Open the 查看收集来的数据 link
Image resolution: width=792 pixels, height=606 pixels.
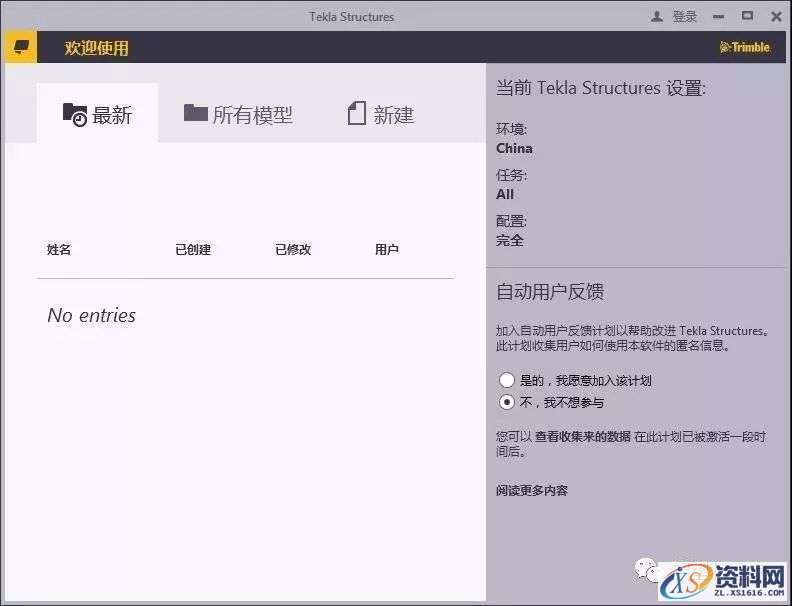[583, 437]
